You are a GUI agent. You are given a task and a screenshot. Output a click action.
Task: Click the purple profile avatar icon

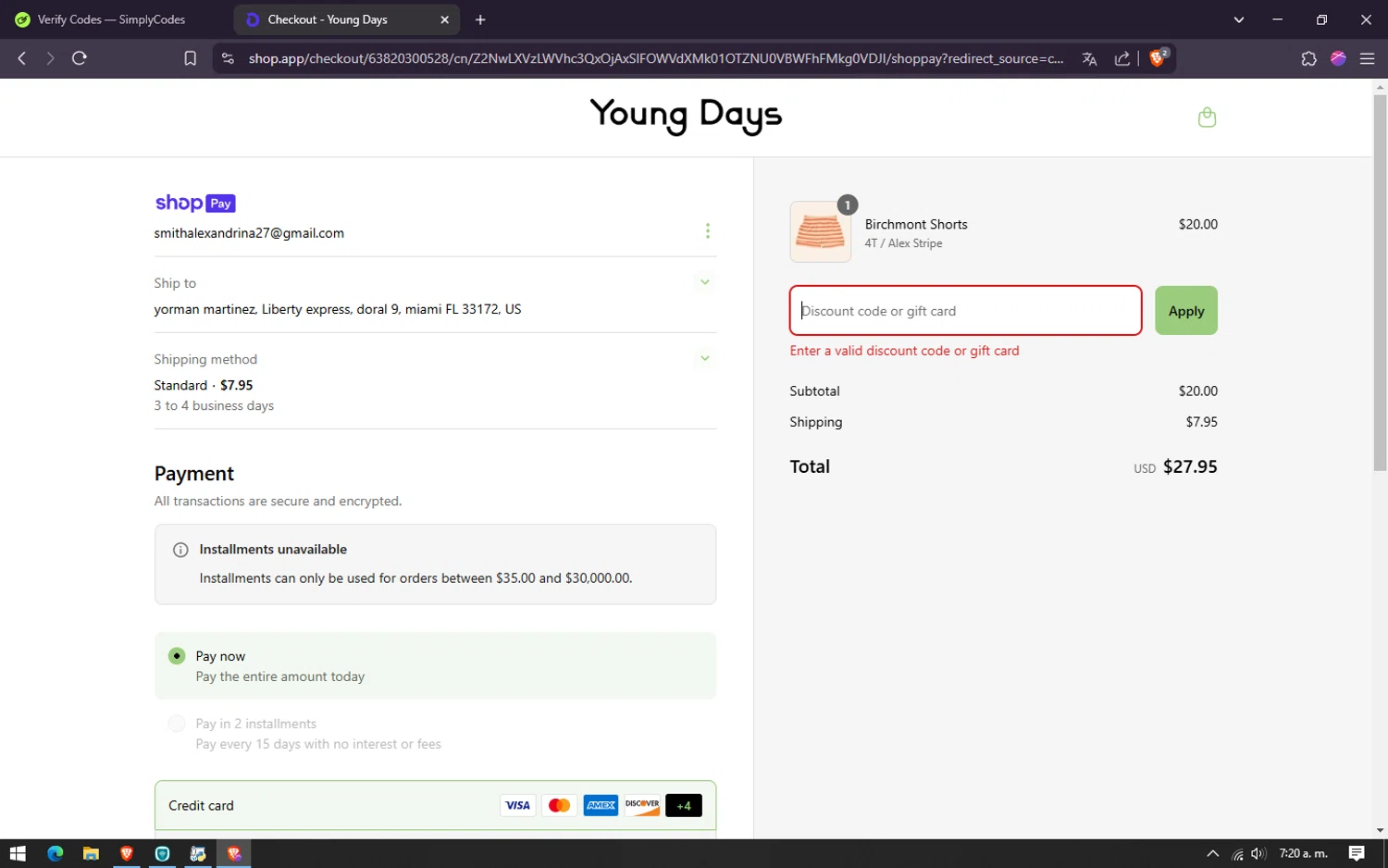(1338, 58)
